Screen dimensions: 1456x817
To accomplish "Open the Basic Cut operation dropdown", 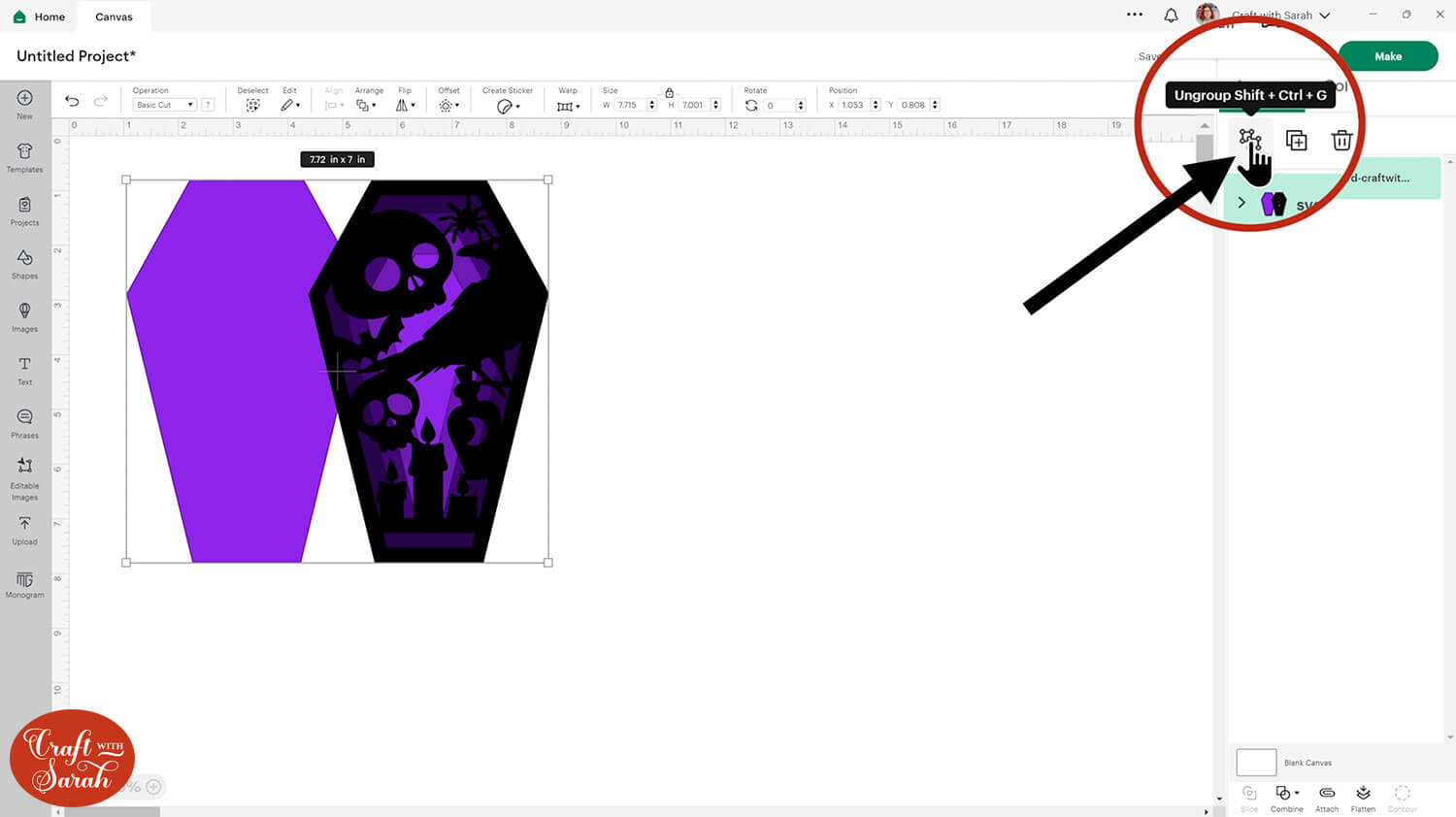I will pyautogui.click(x=164, y=105).
